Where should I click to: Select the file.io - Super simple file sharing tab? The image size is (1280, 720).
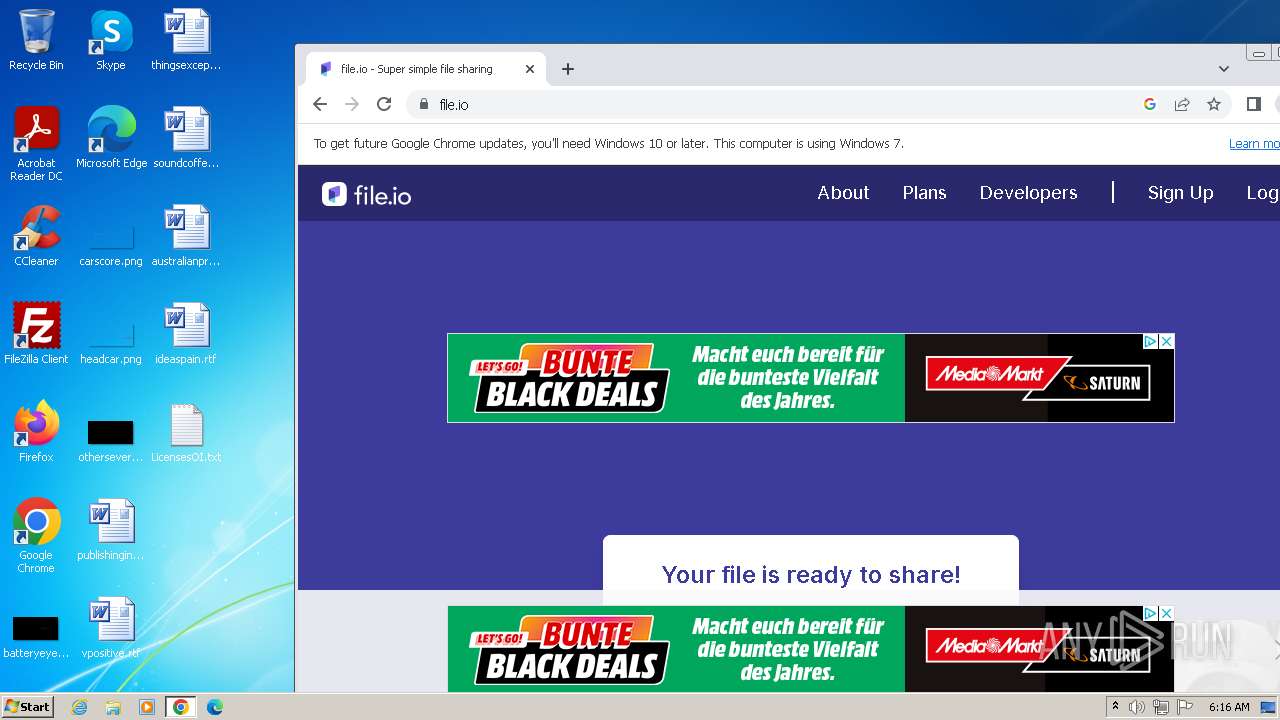[425, 69]
